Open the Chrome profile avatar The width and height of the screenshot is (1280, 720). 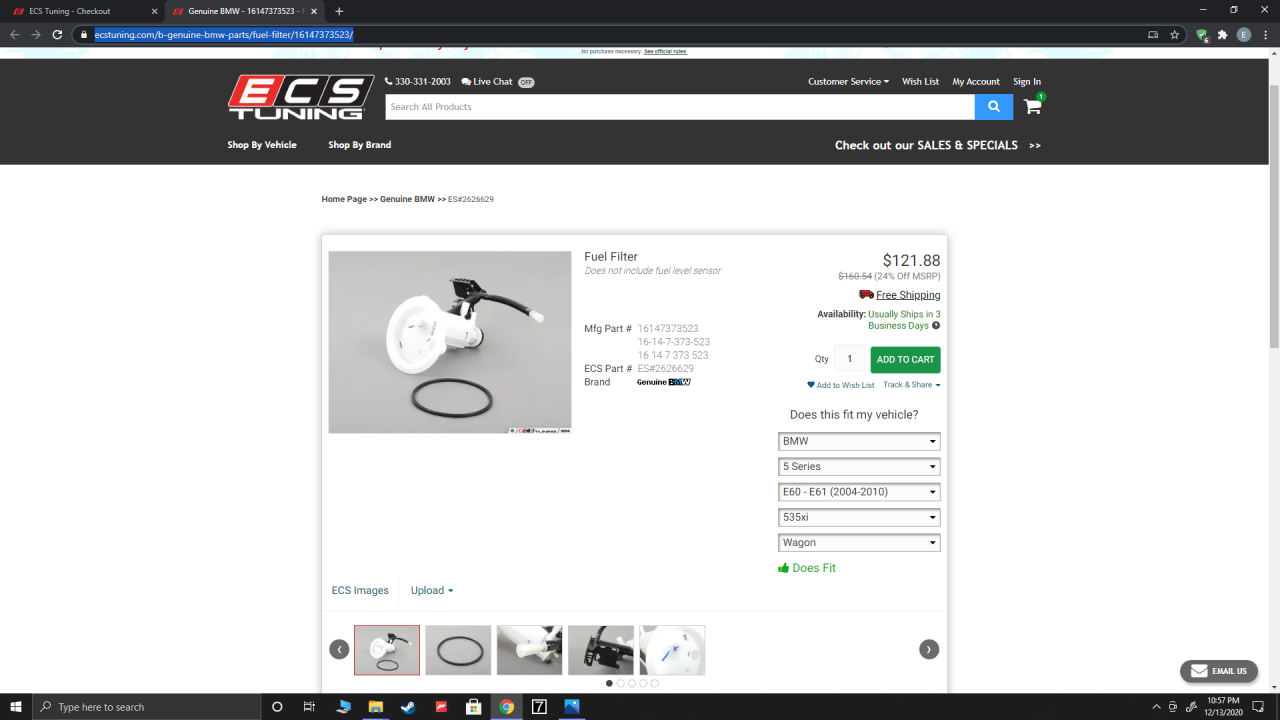click(1244, 34)
